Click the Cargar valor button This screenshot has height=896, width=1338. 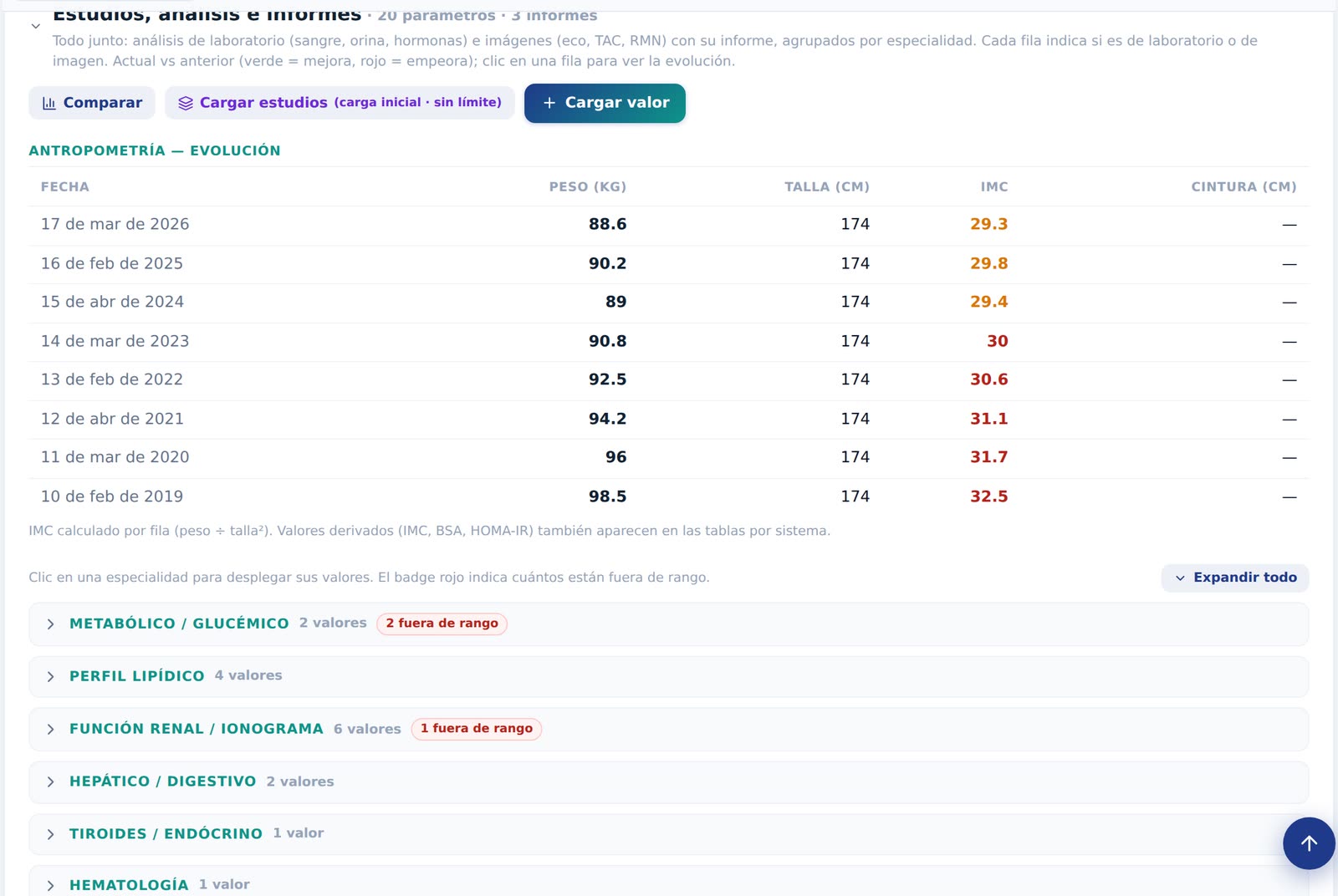605,103
